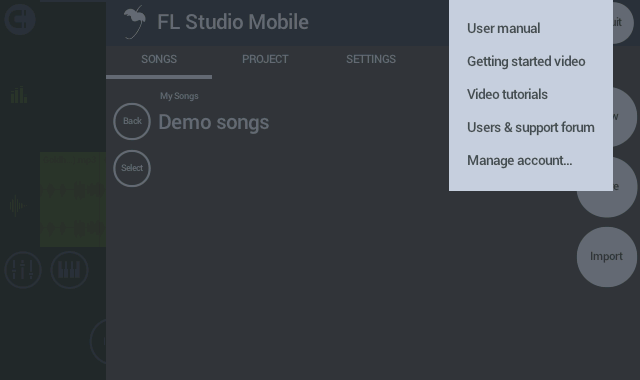The height and width of the screenshot is (380, 640).
Task: Click the Demo songs folder title
Action: 213,122
